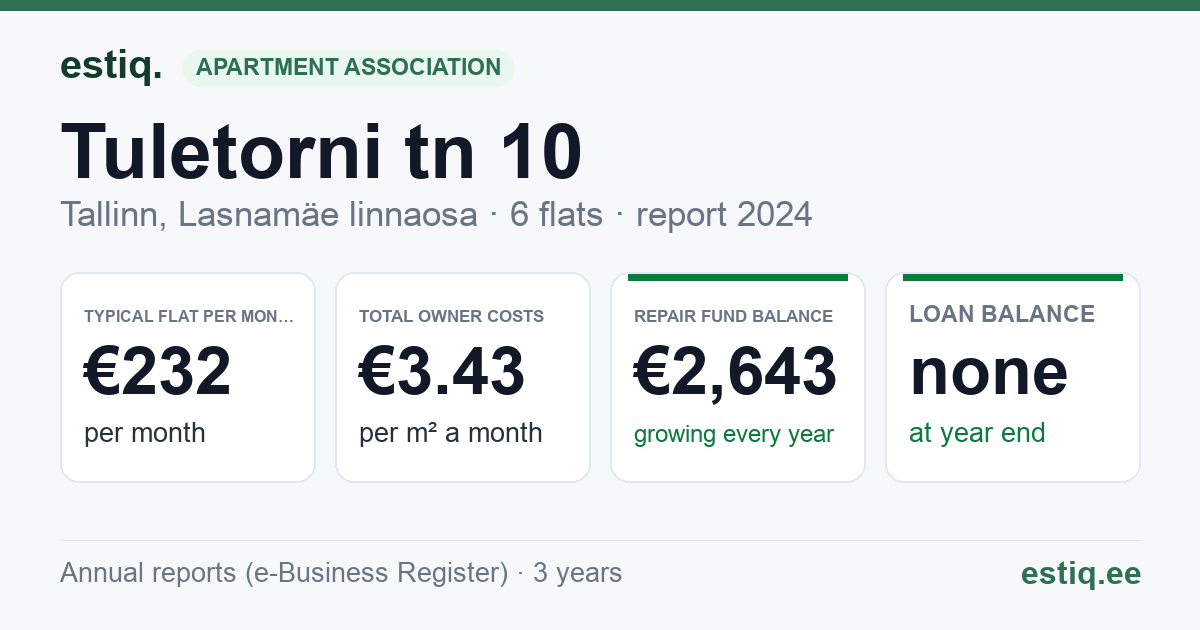Click 'growing every year' text
Screen dimensions: 1200x630
point(734,435)
